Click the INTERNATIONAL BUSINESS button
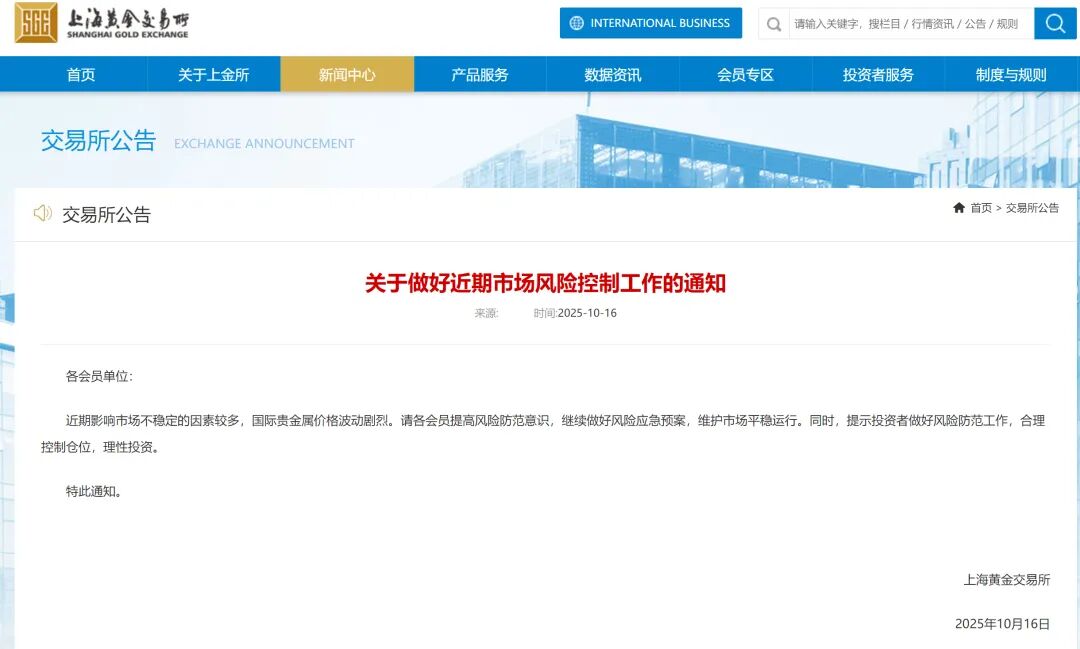Screen dimensions: 1080x649 [651, 23]
